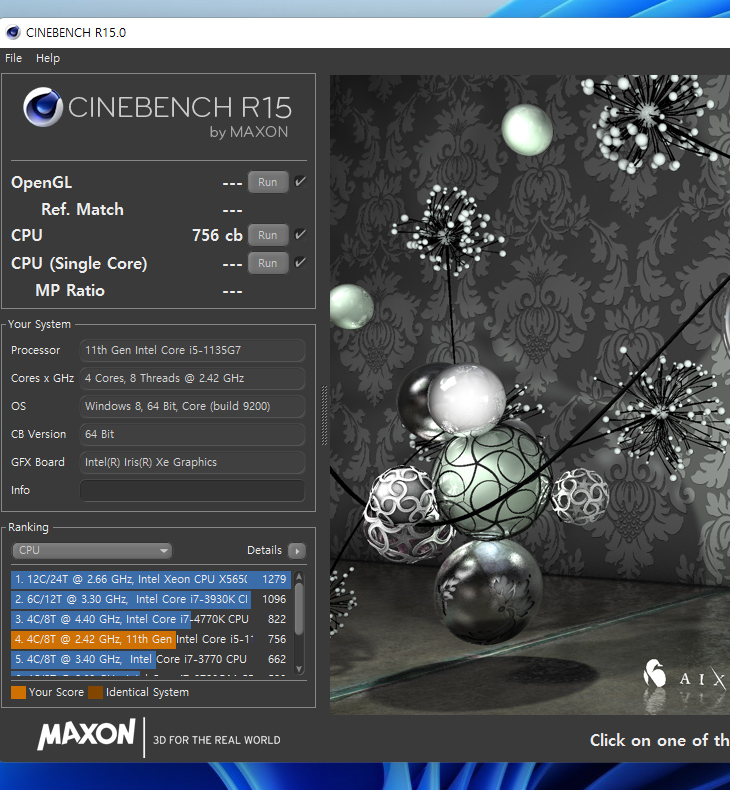This screenshot has height=790, width=730.
Task: Click the GFX Board field
Action: click(192, 462)
